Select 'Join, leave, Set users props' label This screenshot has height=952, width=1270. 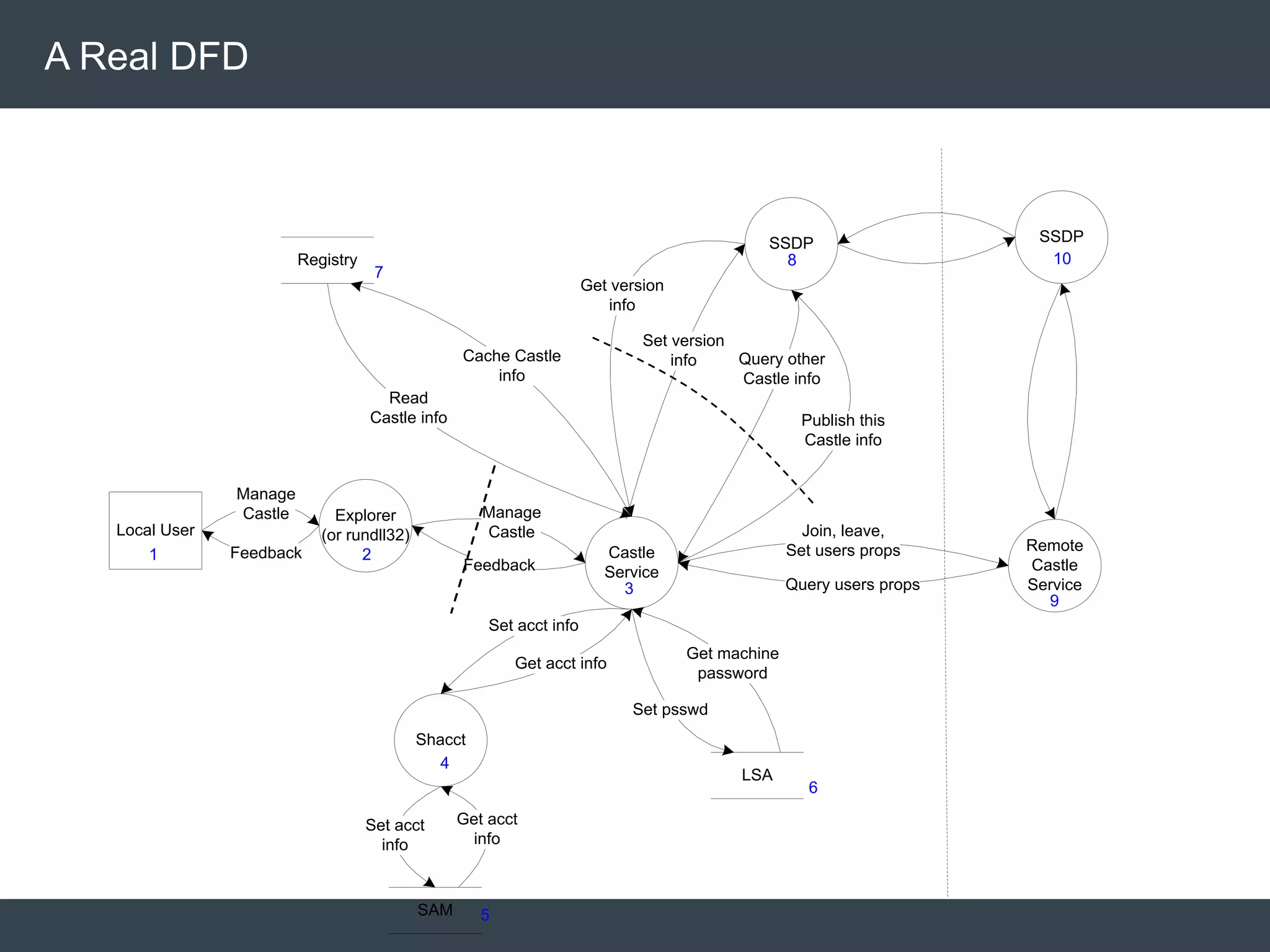843,540
